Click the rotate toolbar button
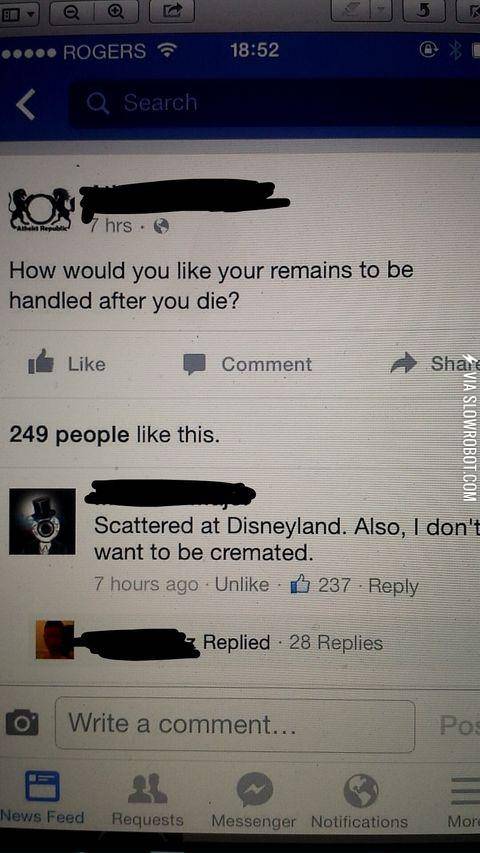The width and height of the screenshot is (480, 853). [x=424, y=10]
